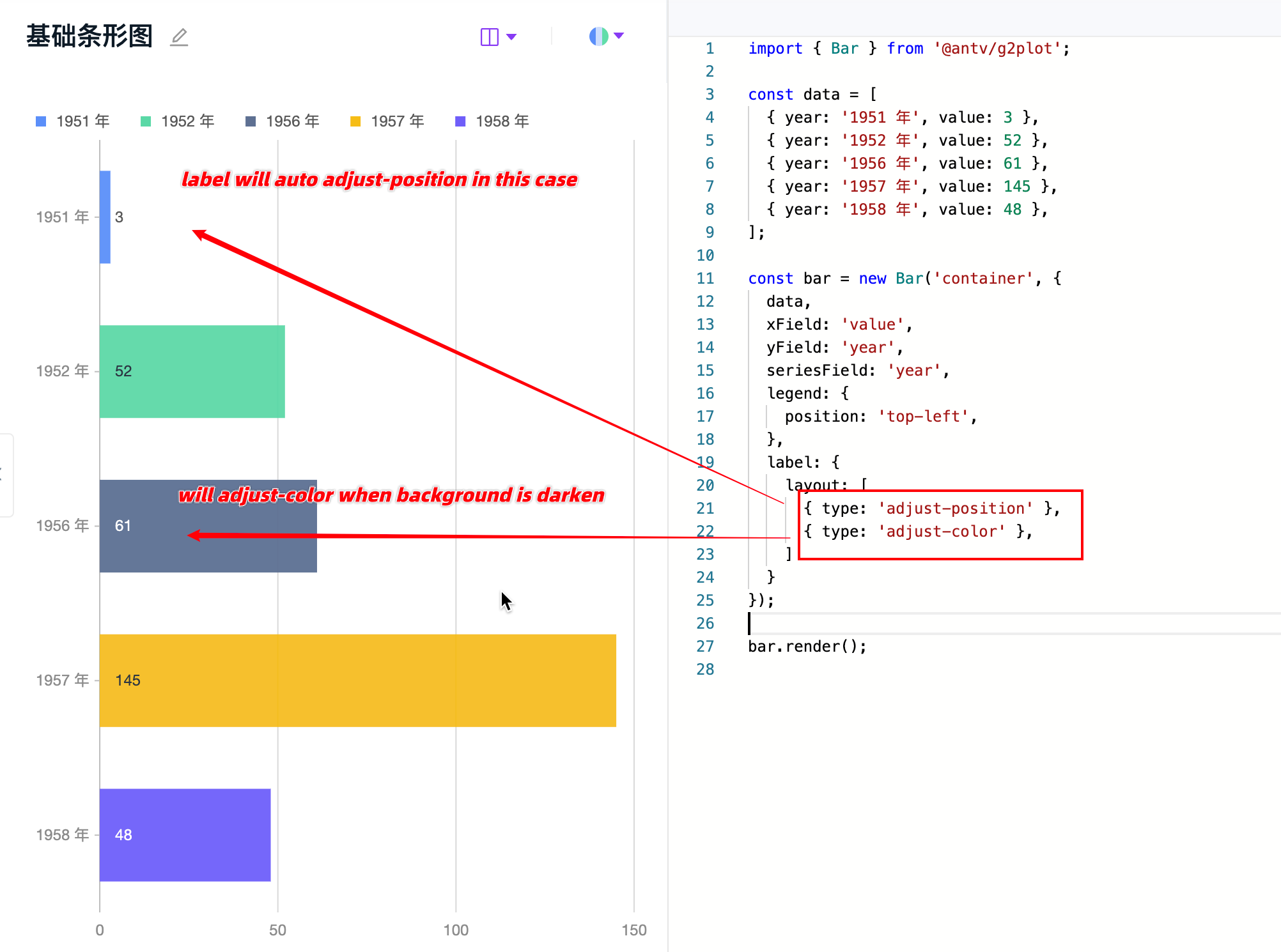Select the split layout view icon in toolbar
The width and height of the screenshot is (1281, 952).
[488, 36]
